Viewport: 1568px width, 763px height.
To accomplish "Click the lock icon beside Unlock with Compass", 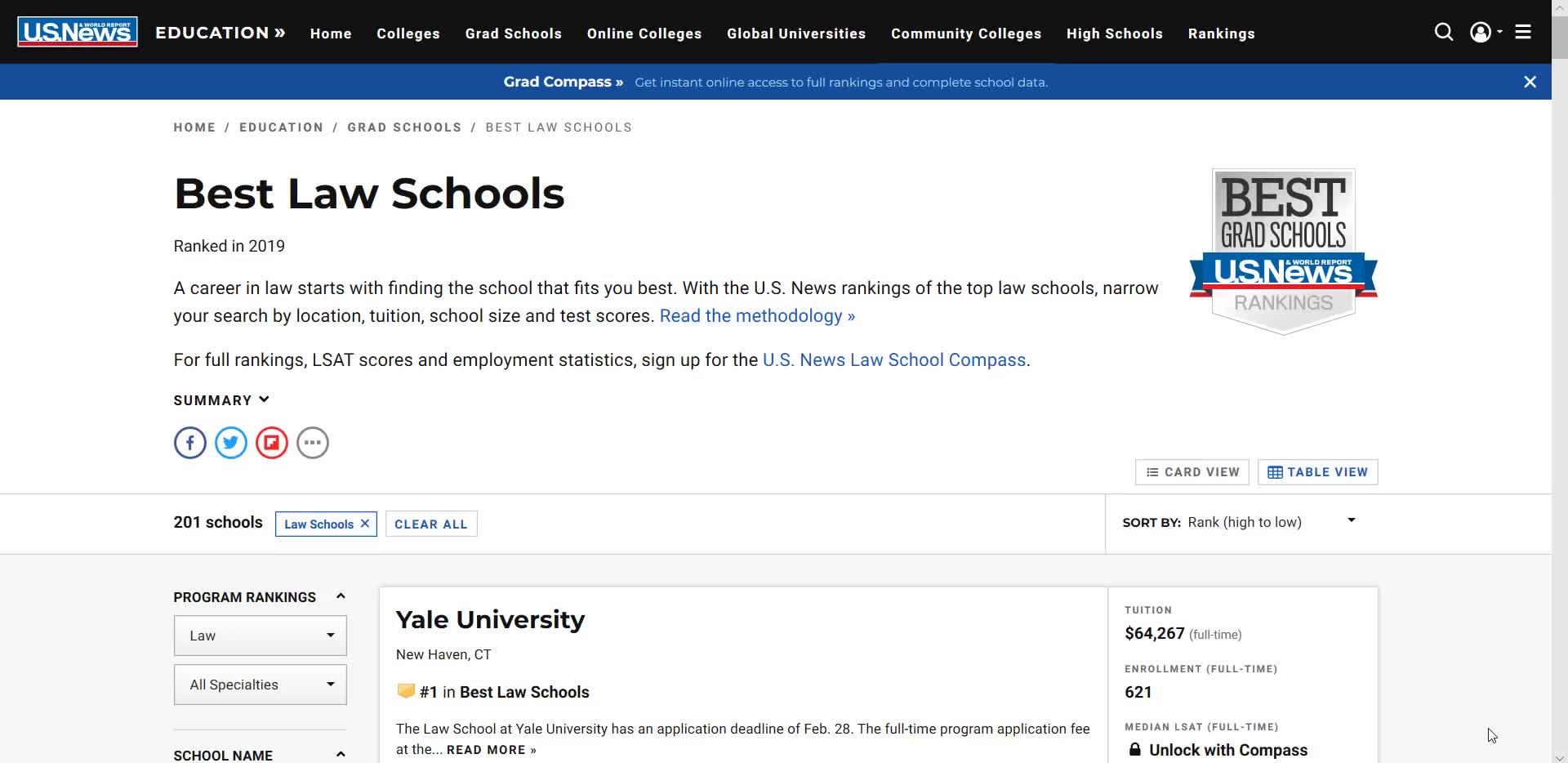I will 1134,749.
